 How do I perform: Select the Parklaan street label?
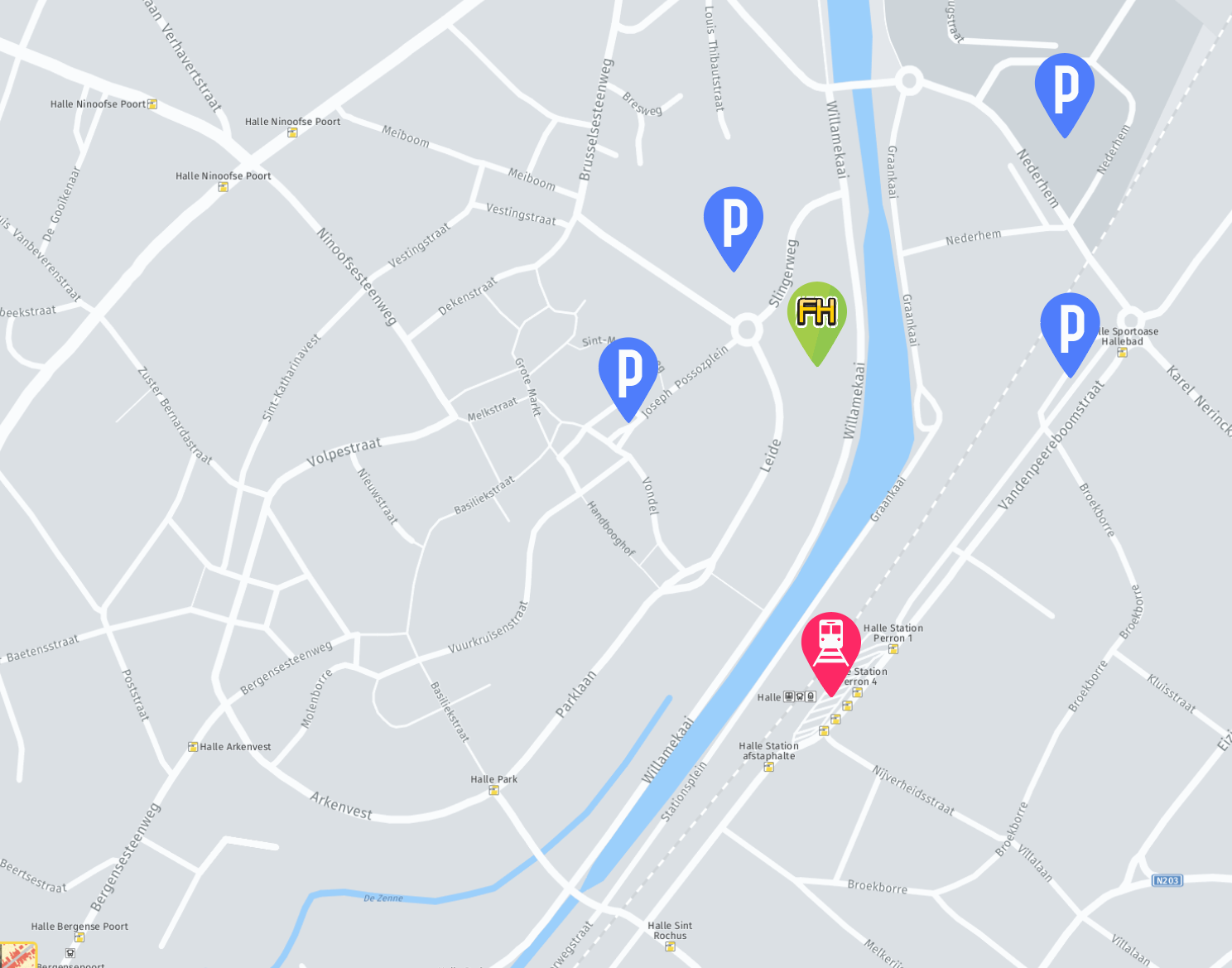click(x=575, y=694)
